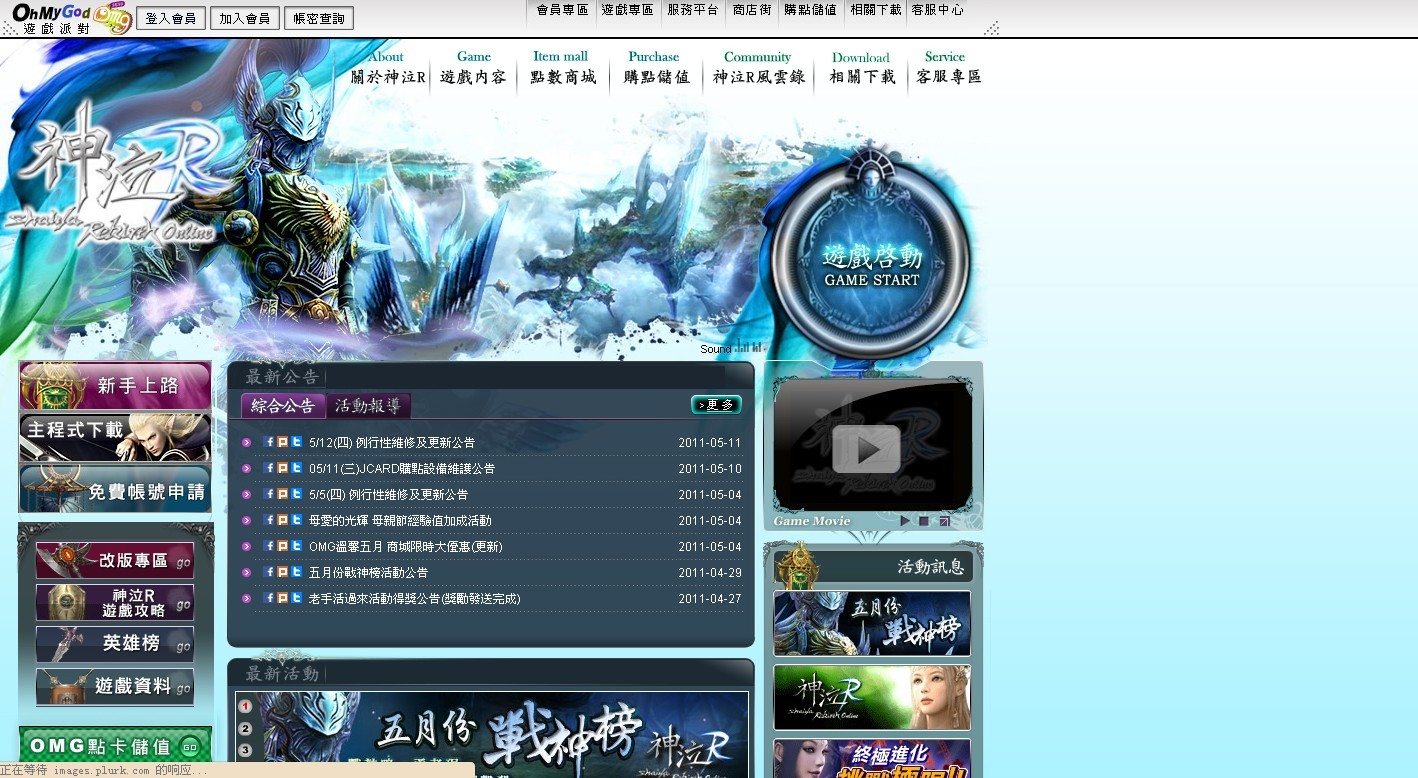Open 05/11(三)JCARD儲點設備維護公告 announcement

tap(402, 468)
